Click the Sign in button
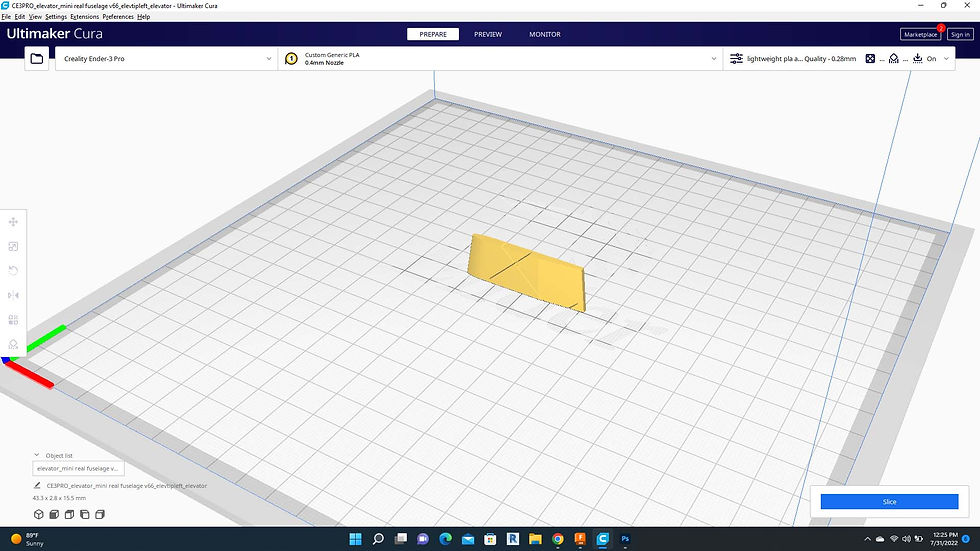The height and width of the screenshot is (551, 980). coord(961,34)
